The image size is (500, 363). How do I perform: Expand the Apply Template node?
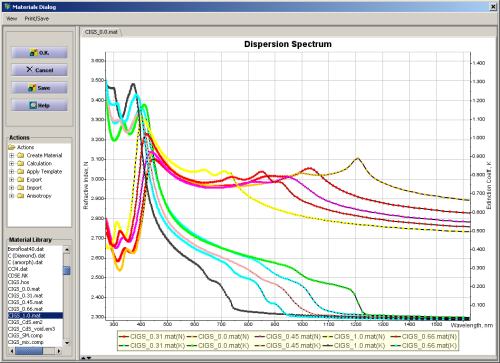tap(12, 172)
